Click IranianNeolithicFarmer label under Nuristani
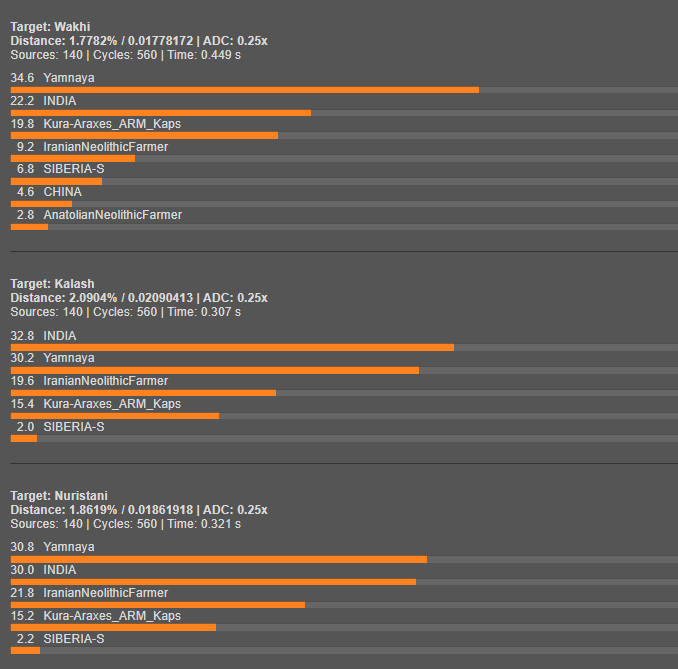This screenshot has height=669, width=678. tap(105, 593)
